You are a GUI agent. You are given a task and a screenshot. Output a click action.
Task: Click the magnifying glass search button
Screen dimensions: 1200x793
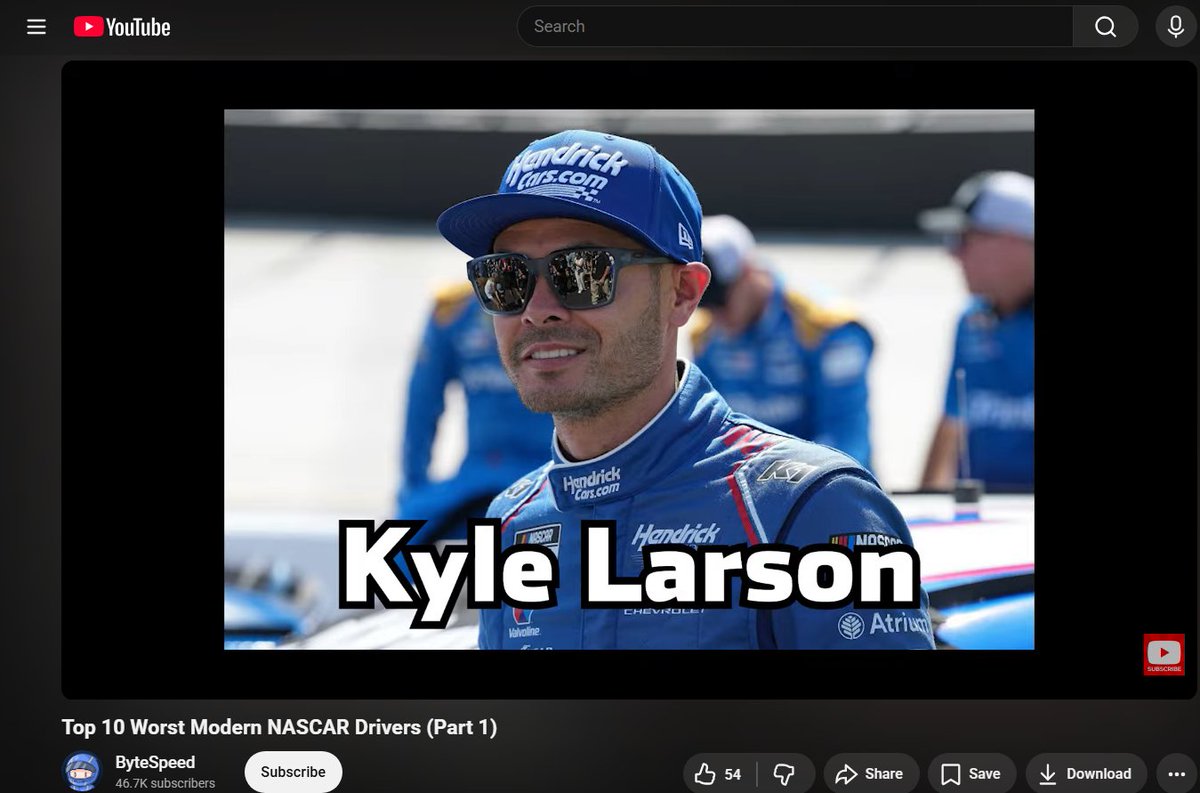pos(1105,26)
